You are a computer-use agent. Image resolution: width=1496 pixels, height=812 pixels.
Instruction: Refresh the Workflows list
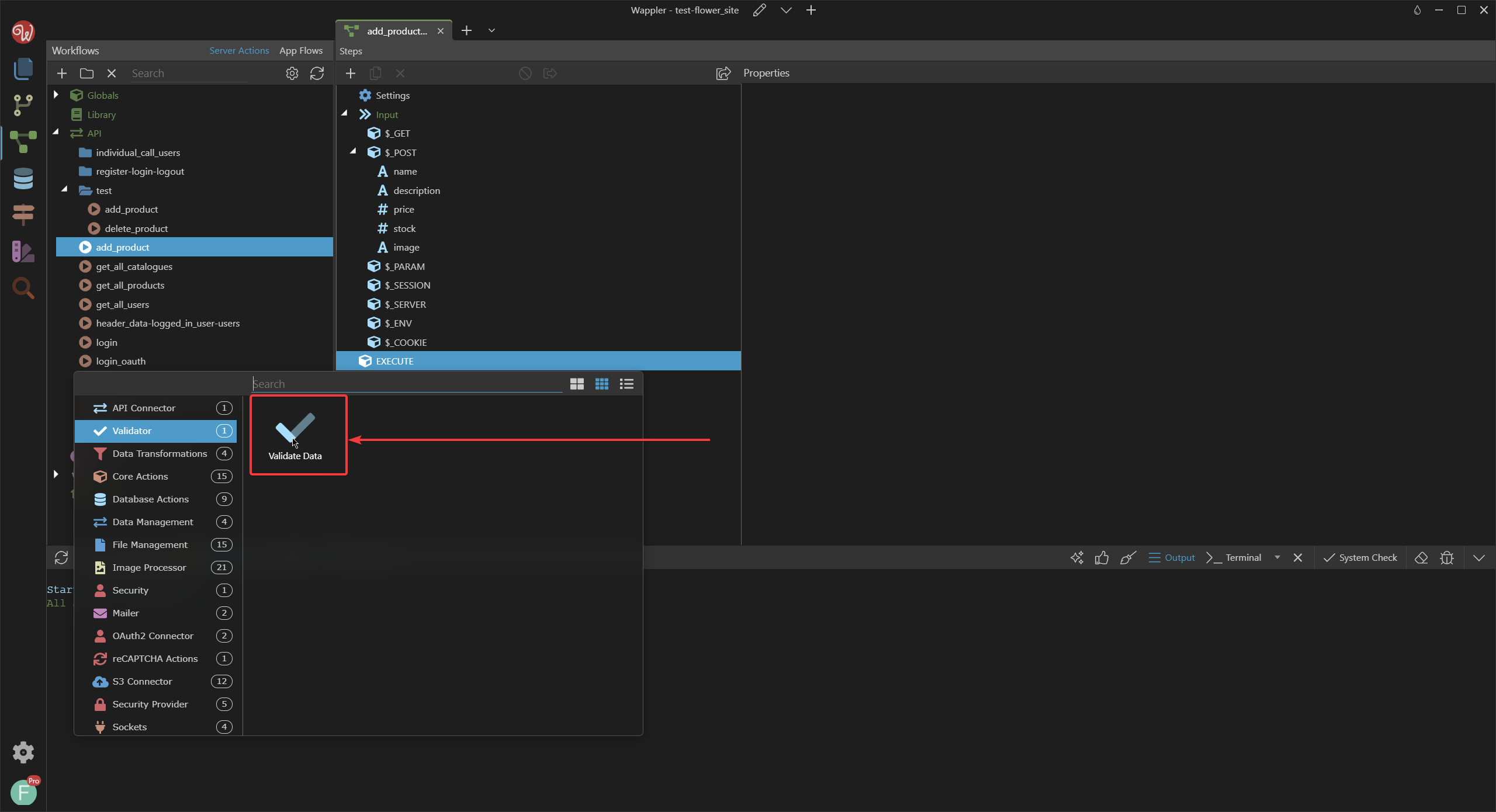pos(317,73)
